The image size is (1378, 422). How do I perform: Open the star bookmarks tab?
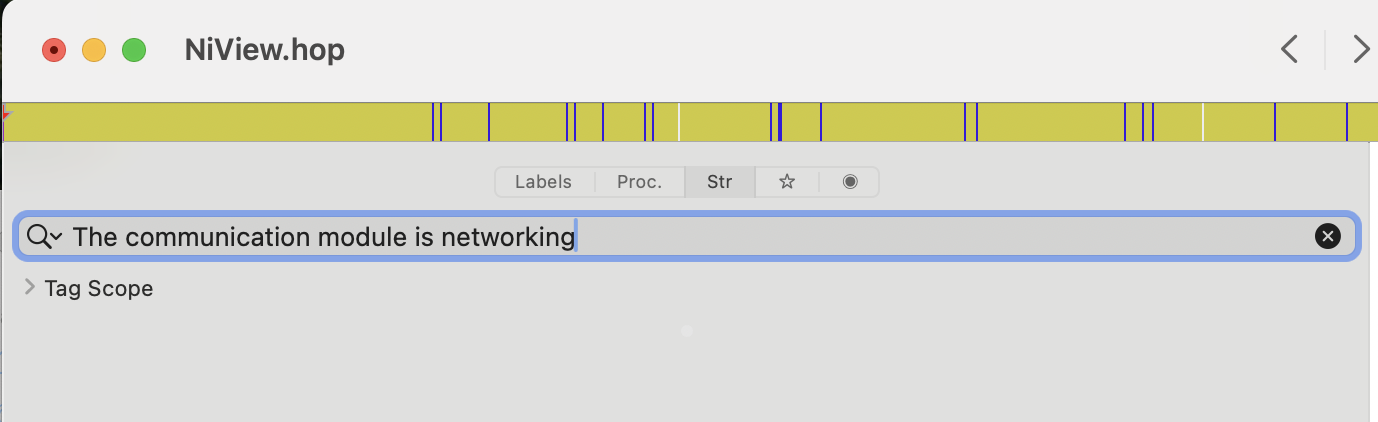(787, 182)
